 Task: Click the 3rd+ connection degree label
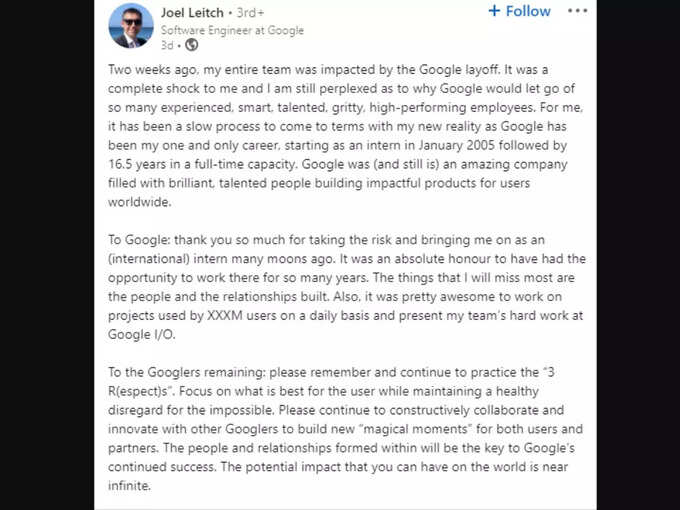pyautogui.click(x=250, y=13)
